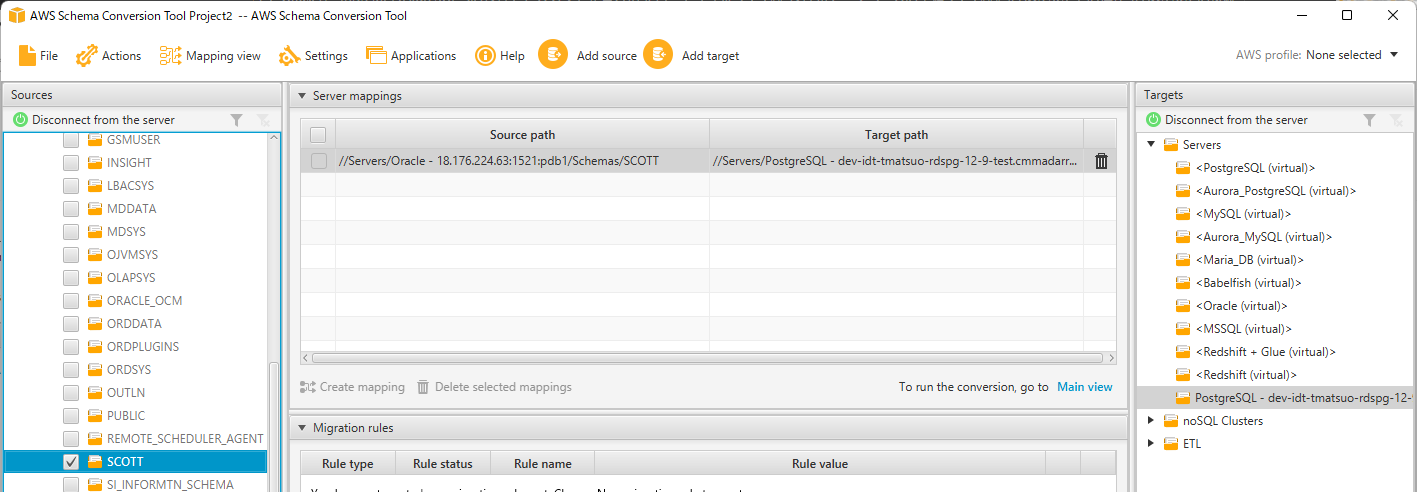Screen dimensions: 1417x492
Task: Toggle the select-all mappings header checkbox
Action: pos(318,135)
